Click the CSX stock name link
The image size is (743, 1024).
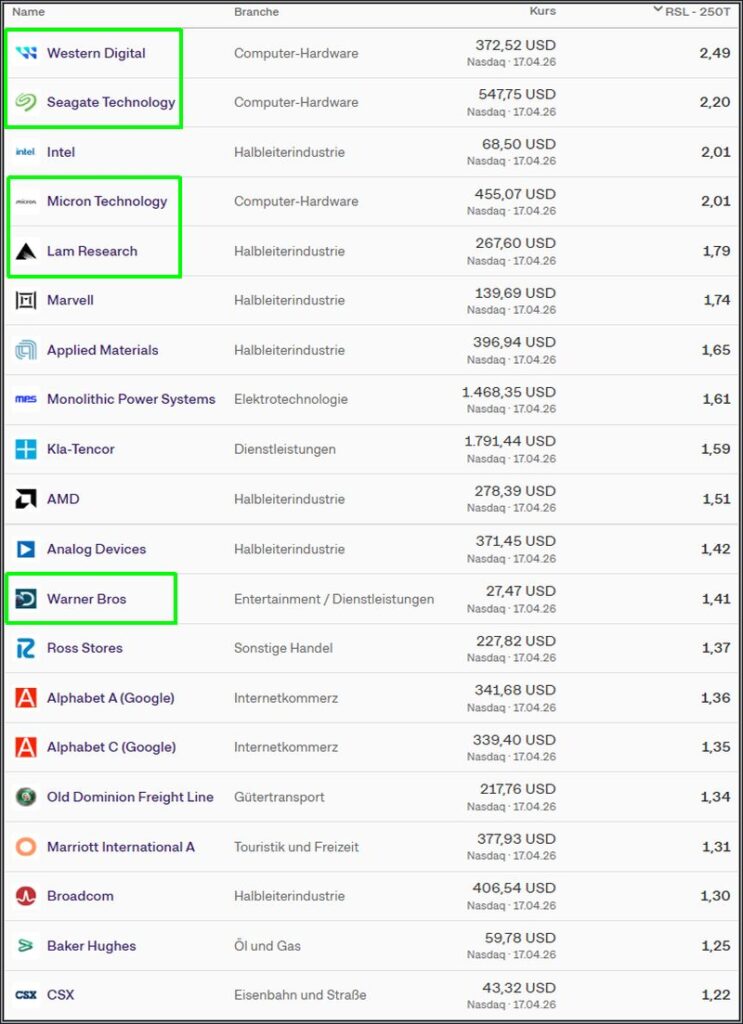(x=60, y=995)
